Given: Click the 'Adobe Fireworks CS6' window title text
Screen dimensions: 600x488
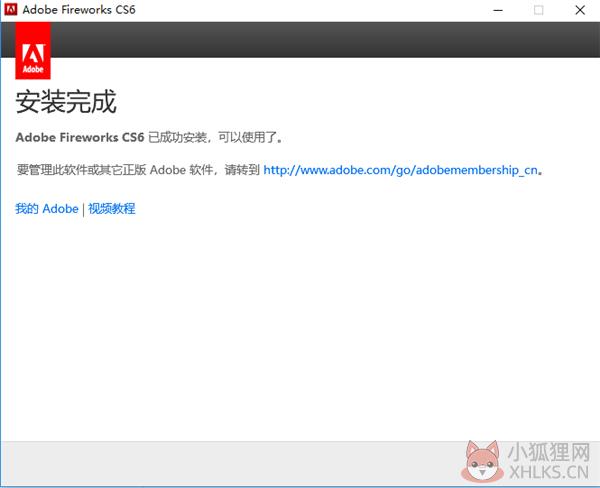Looking at the screenshot, I should (79, 10).
